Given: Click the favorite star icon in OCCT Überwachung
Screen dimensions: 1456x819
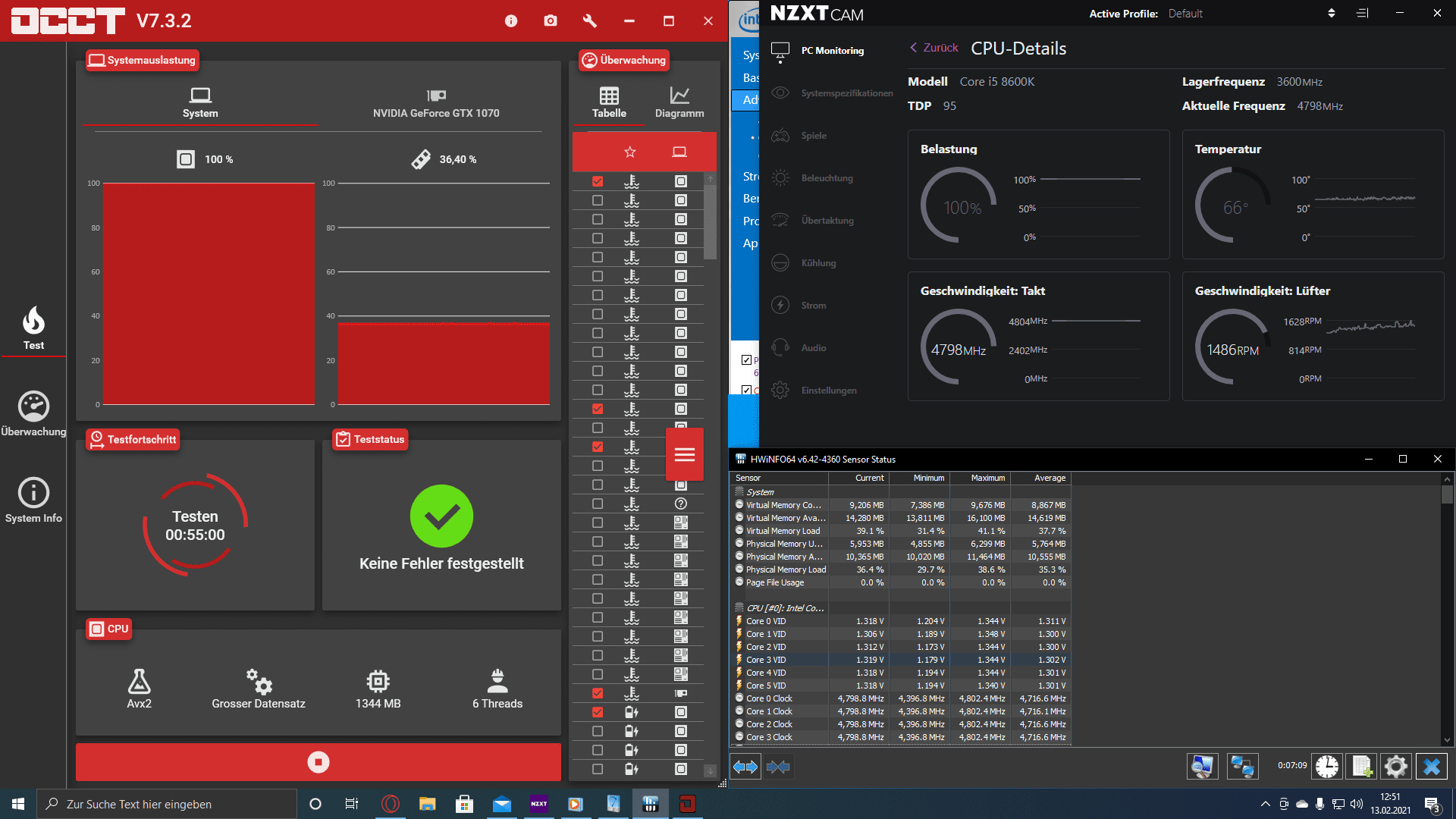Looking at the screenshot, I should click(630, 152).
